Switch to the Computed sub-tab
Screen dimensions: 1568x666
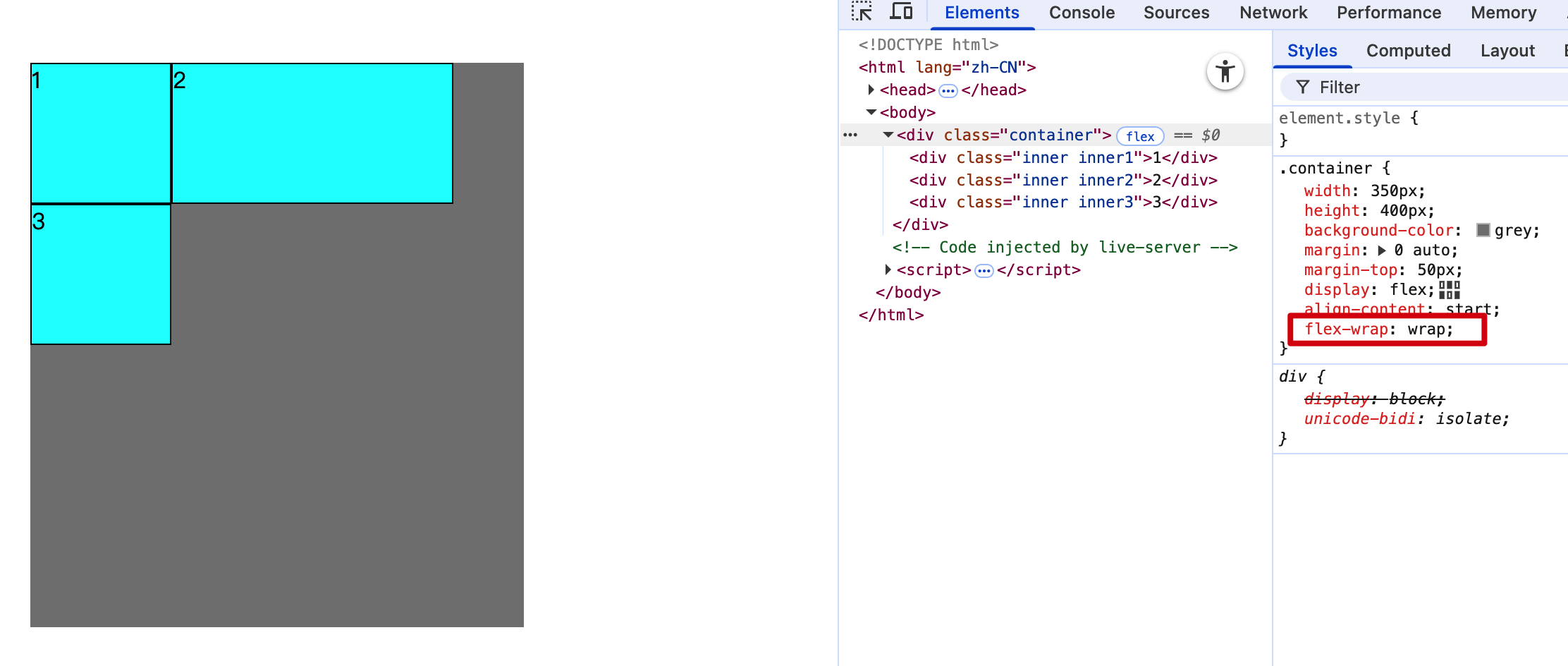(x=1409, y=51)
